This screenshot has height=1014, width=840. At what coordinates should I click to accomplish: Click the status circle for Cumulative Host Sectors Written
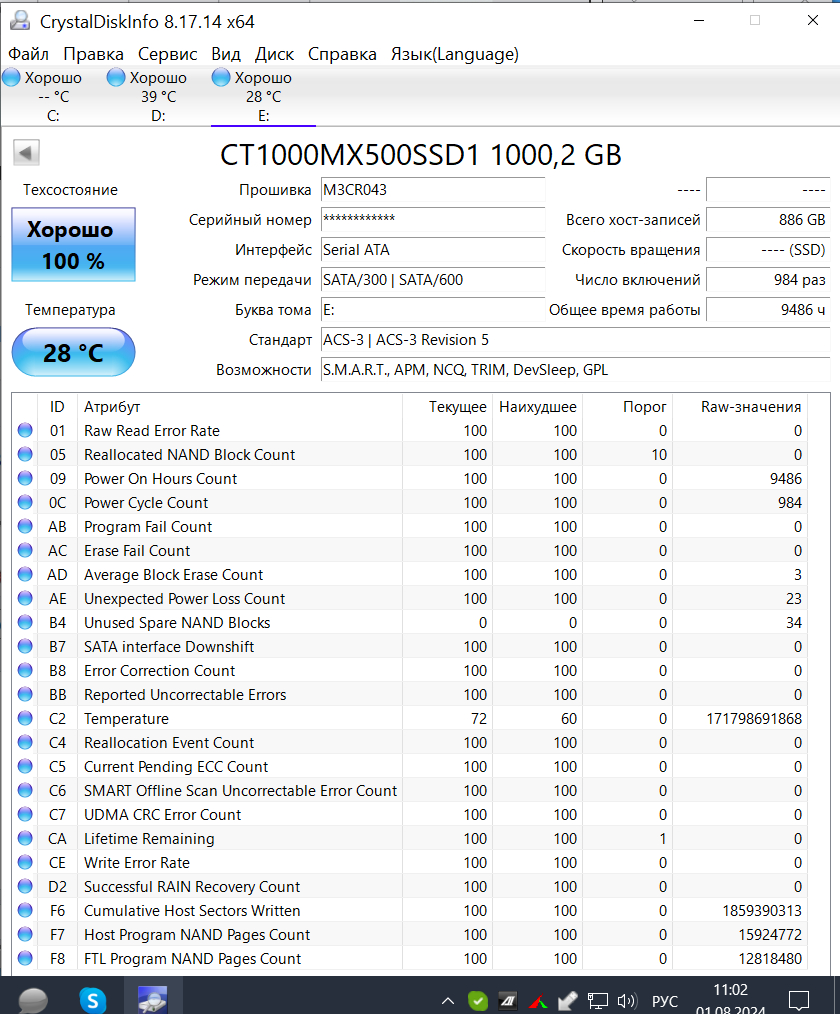[x=25, y=910]
